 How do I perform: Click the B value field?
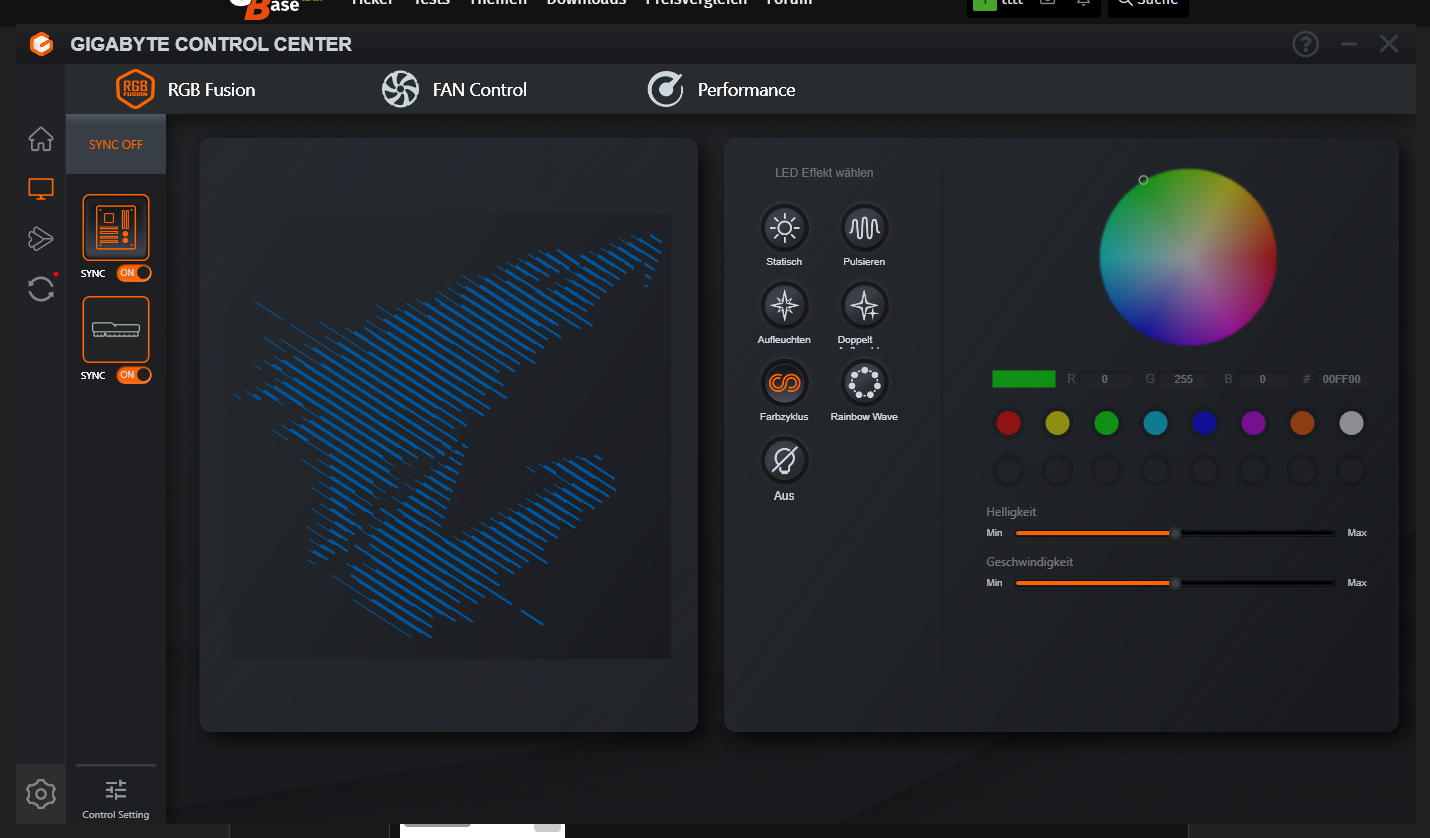pos(1264,380)
